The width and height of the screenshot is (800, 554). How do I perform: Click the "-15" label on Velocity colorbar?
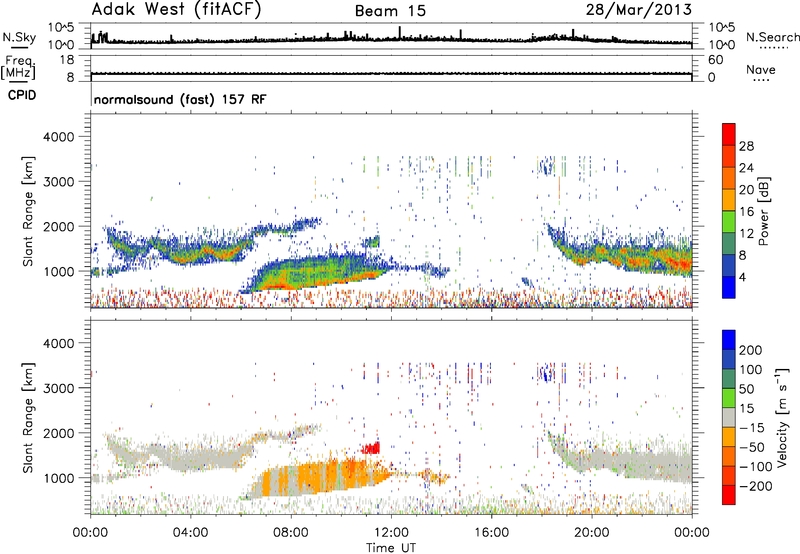(x=751, y=428)
